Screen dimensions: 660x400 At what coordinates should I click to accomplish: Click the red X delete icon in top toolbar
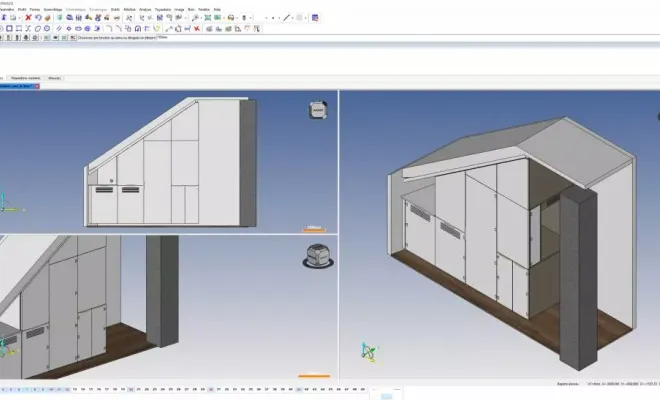click(x=28, y=18)
